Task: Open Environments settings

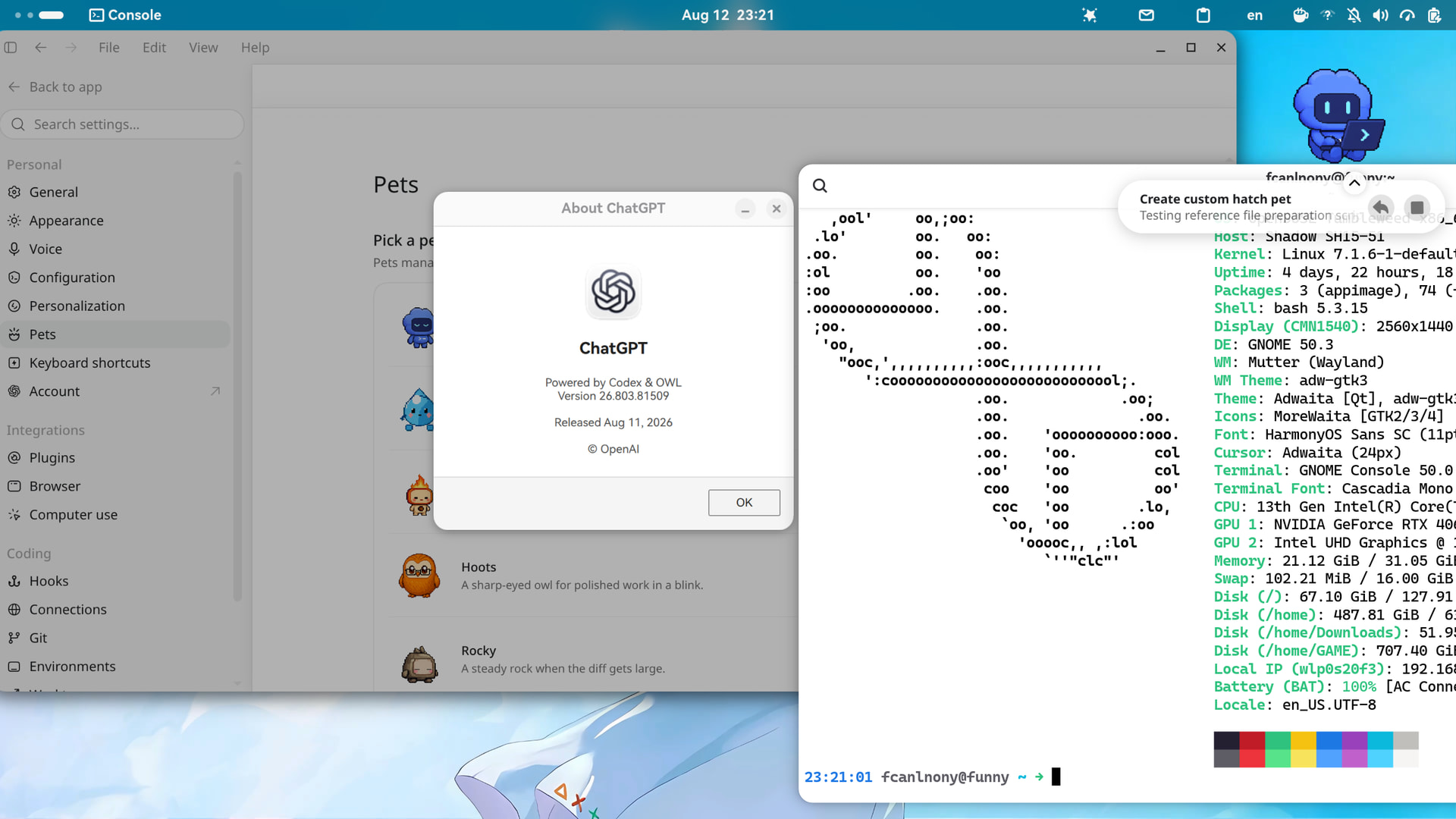Action: 115,667
